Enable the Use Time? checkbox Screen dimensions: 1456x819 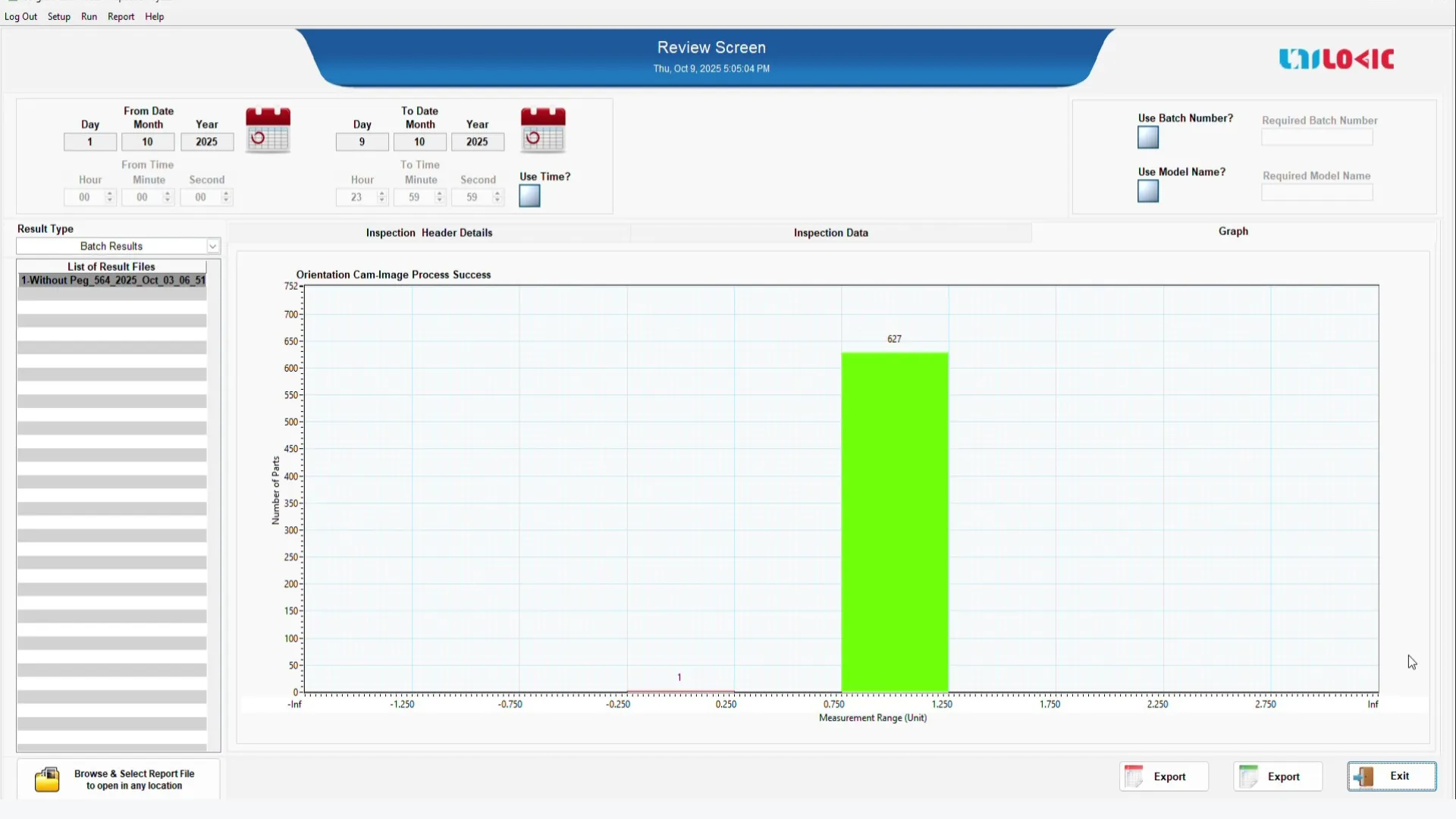click(529, 196)
